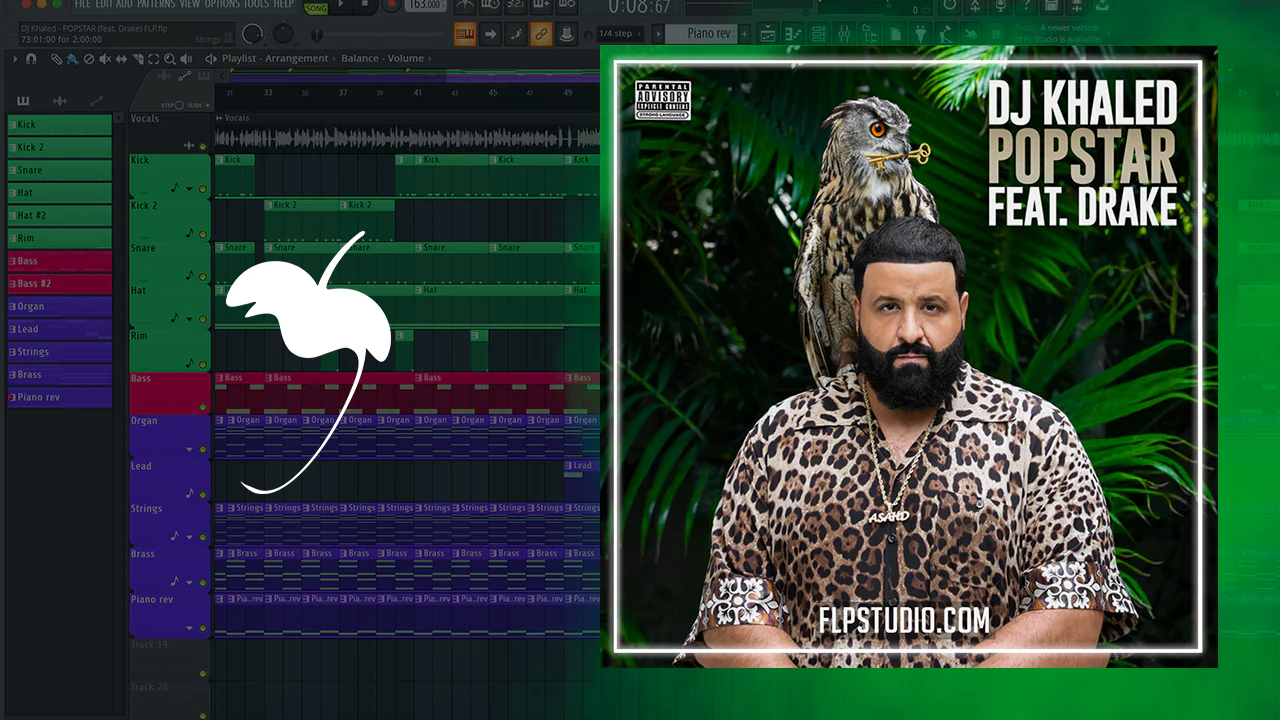Select the Kick pattern in picker
Viewport: 1280px width, 720px height.
tap(60, 125)
